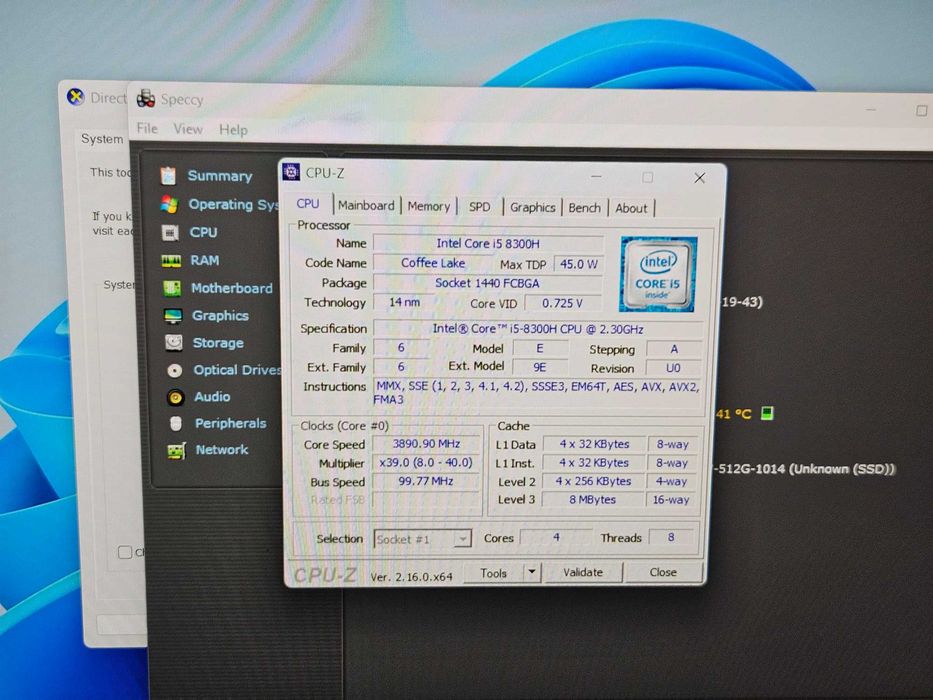Open the Help menu in Speccy

pos(233,130)
